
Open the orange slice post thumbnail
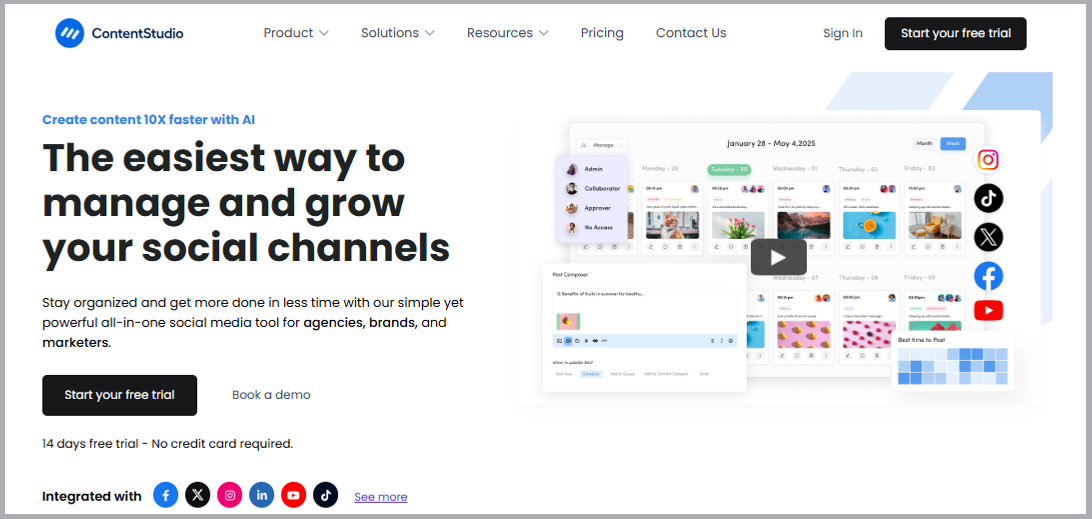click(868, 225)
